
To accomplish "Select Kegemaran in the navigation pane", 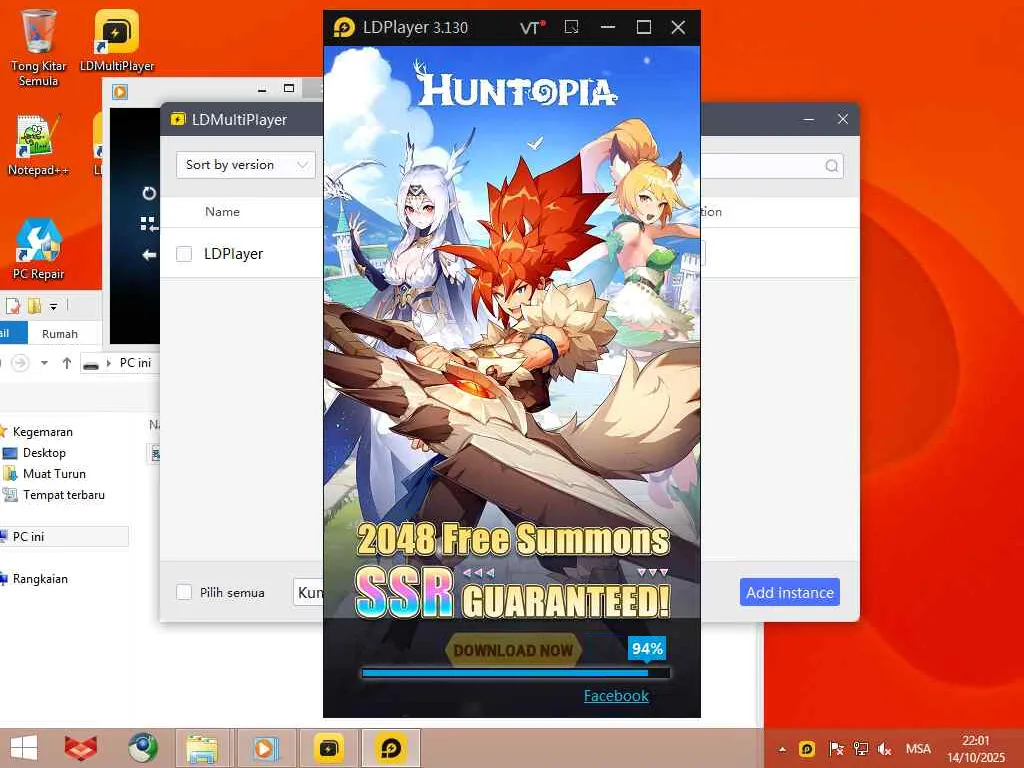I will pyautogui.click(x=42, y=432).
